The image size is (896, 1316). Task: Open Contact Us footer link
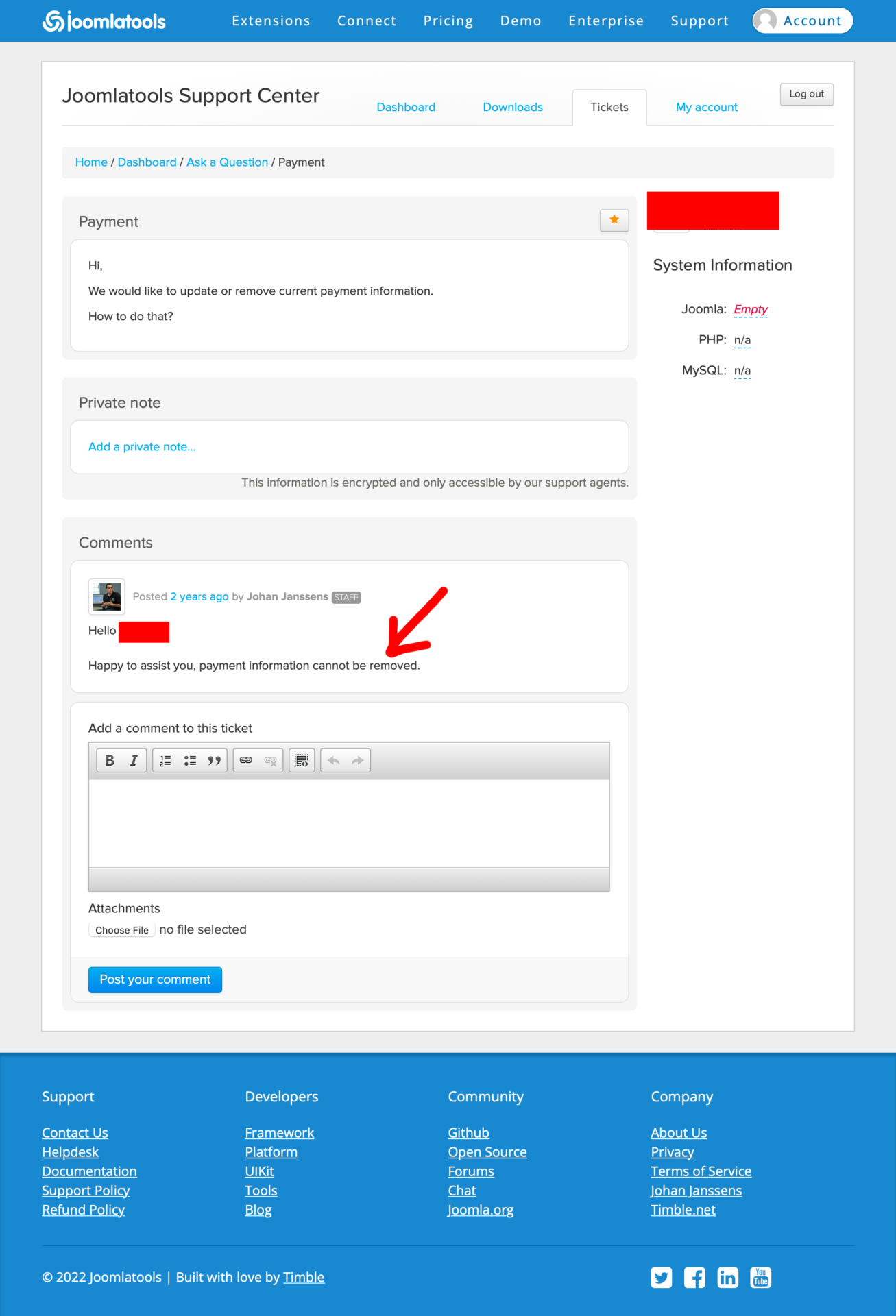[75, 1133]
